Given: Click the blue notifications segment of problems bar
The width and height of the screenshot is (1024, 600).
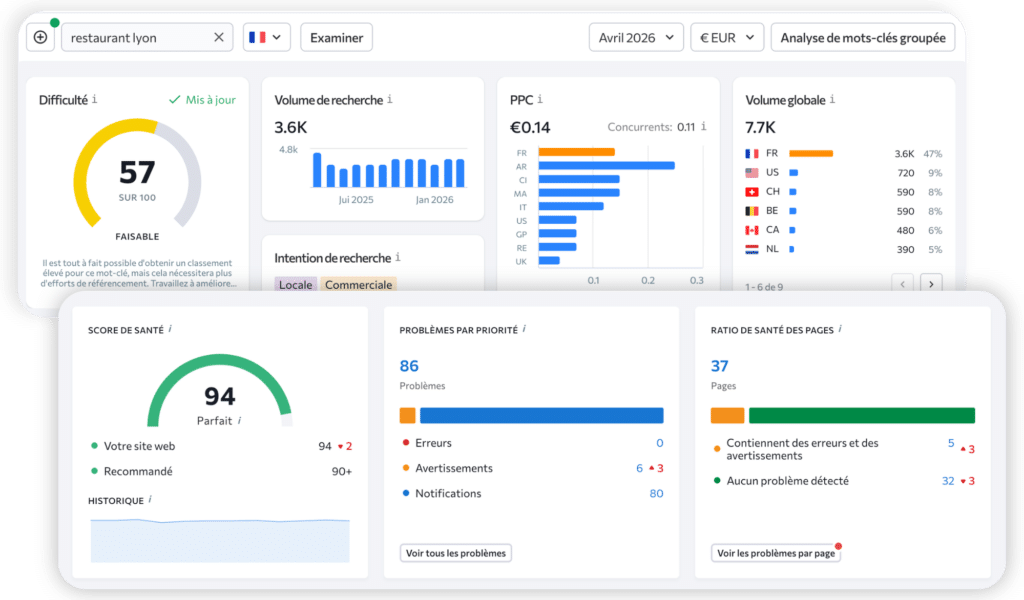Looking at the screenshot, I should (541, 415).
